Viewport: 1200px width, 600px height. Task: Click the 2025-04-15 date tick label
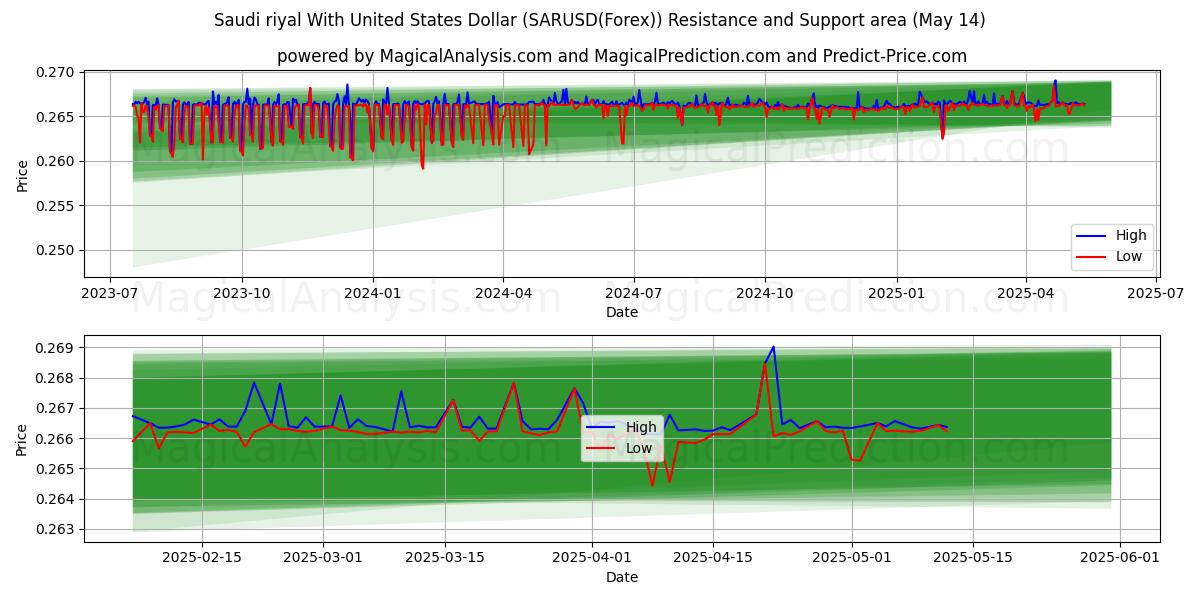tap(714, 558)
